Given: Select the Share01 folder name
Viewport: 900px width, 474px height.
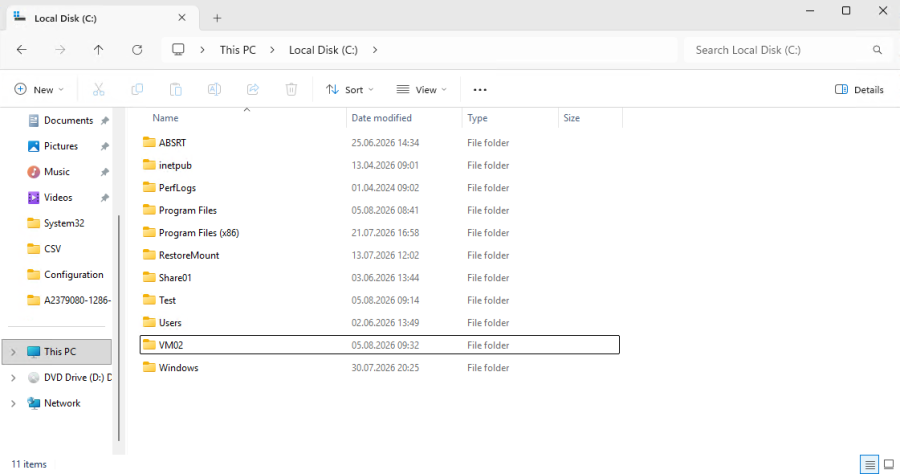Looking at the screenshot, I should click(175, 278).
